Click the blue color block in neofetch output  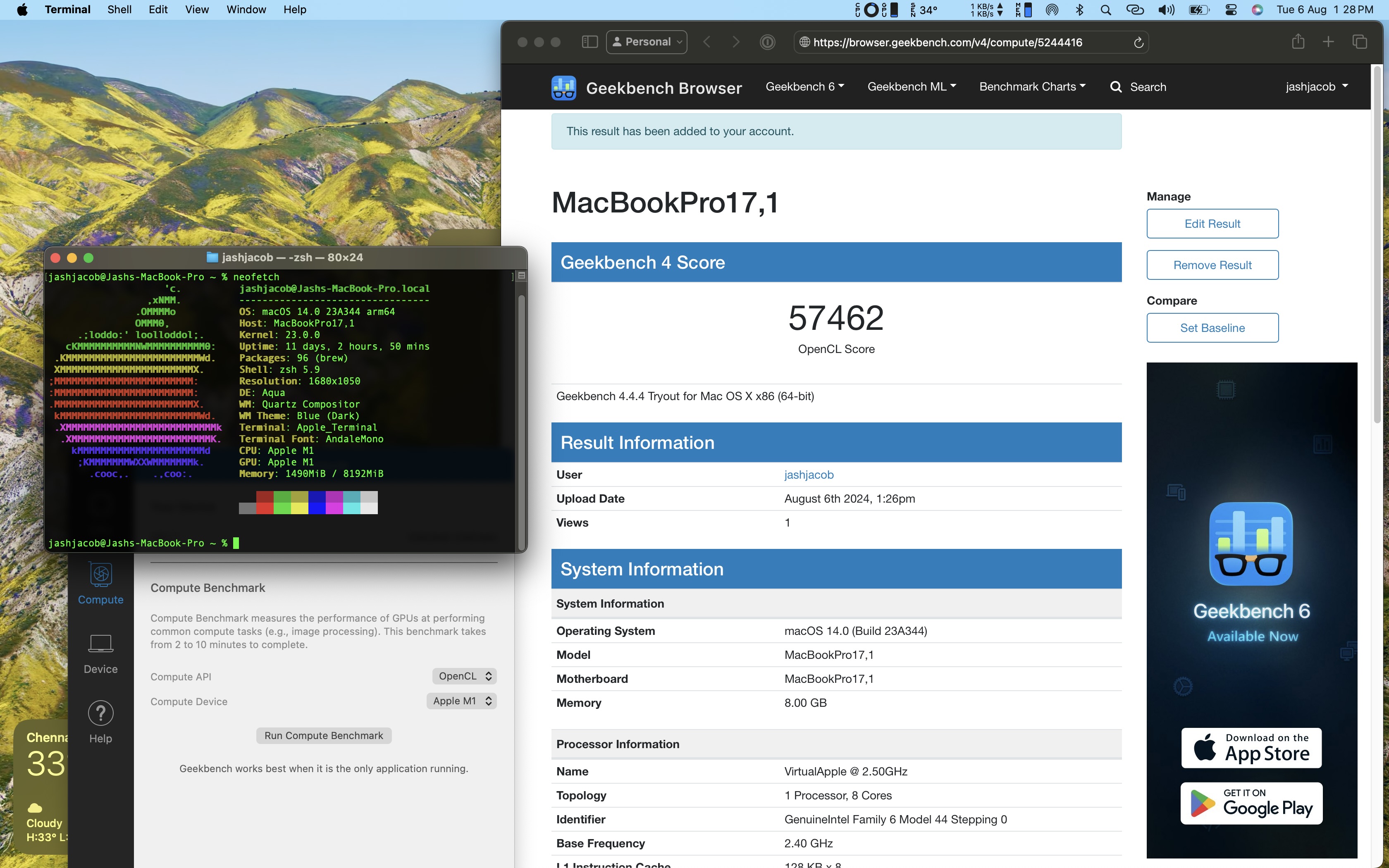click(317, 502)
